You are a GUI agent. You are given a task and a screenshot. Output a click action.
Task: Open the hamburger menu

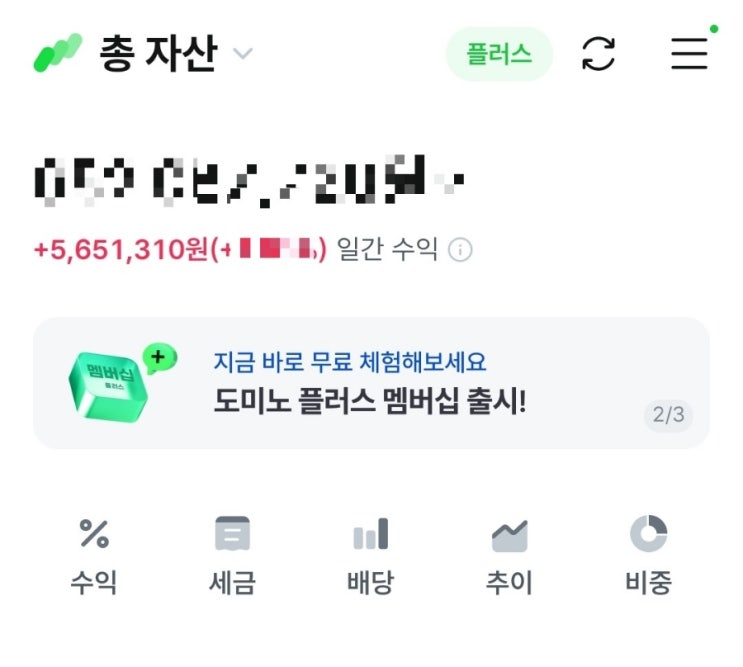point(689,54)
